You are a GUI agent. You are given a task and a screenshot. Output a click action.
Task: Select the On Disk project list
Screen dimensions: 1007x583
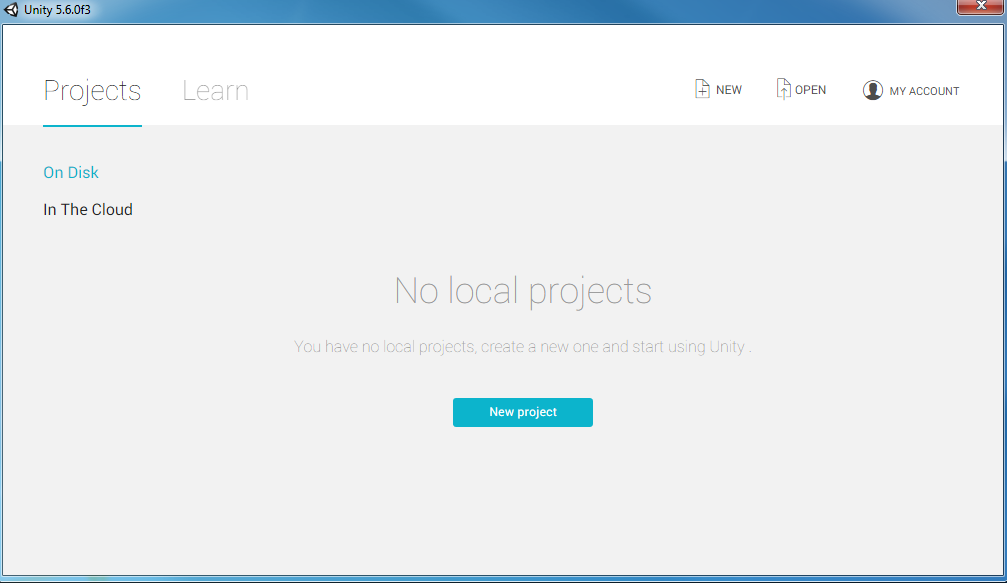point(71,173)
